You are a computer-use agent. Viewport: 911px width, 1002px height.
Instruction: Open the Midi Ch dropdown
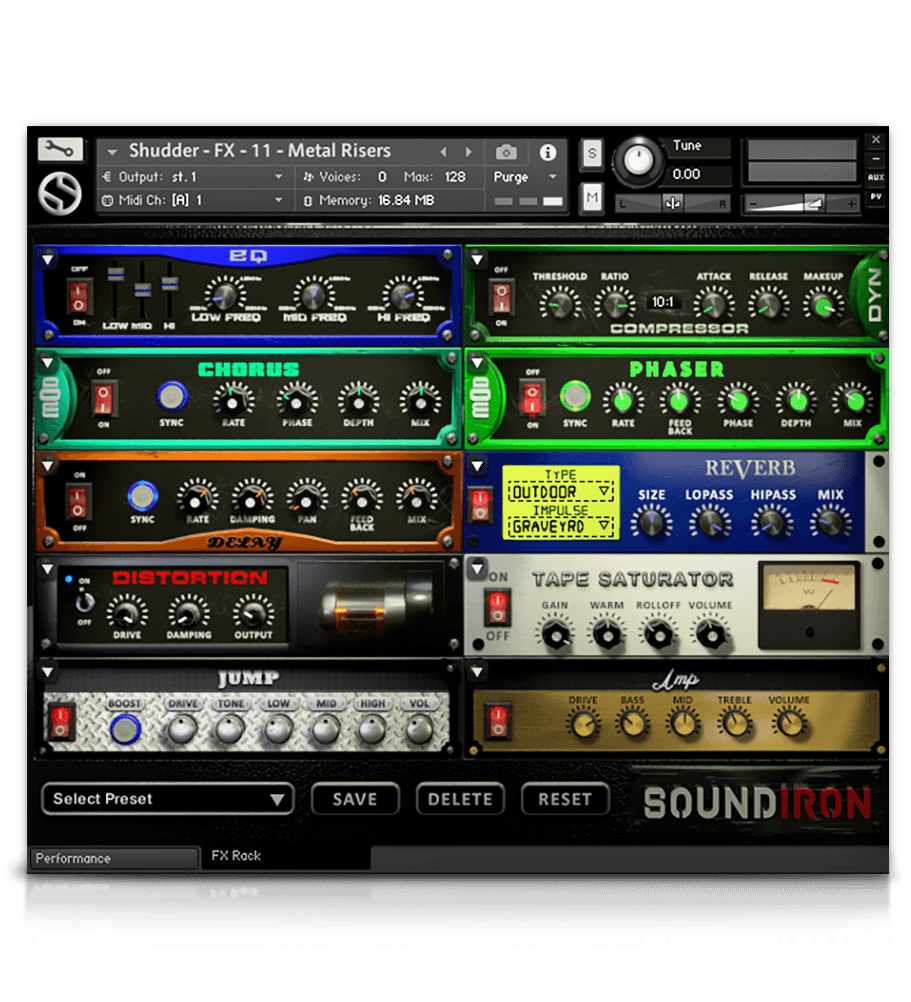click(192, 201)
